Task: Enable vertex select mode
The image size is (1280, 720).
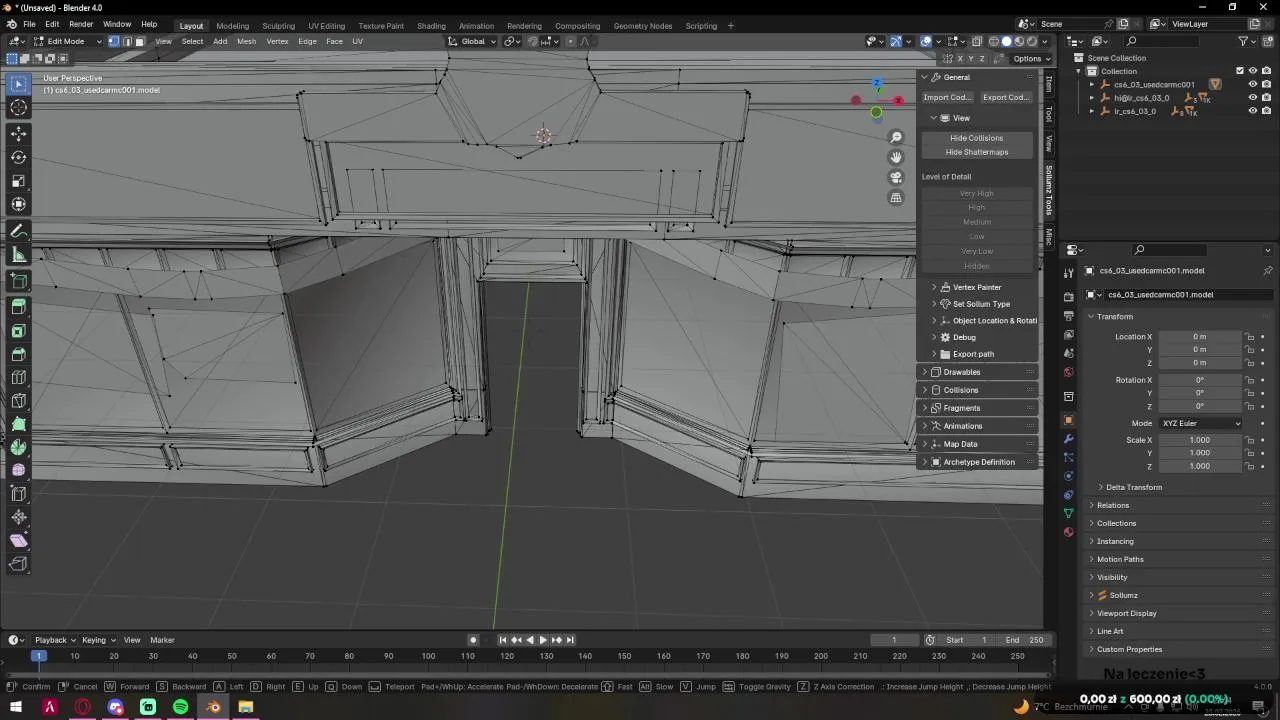Action: pos(113,41)
